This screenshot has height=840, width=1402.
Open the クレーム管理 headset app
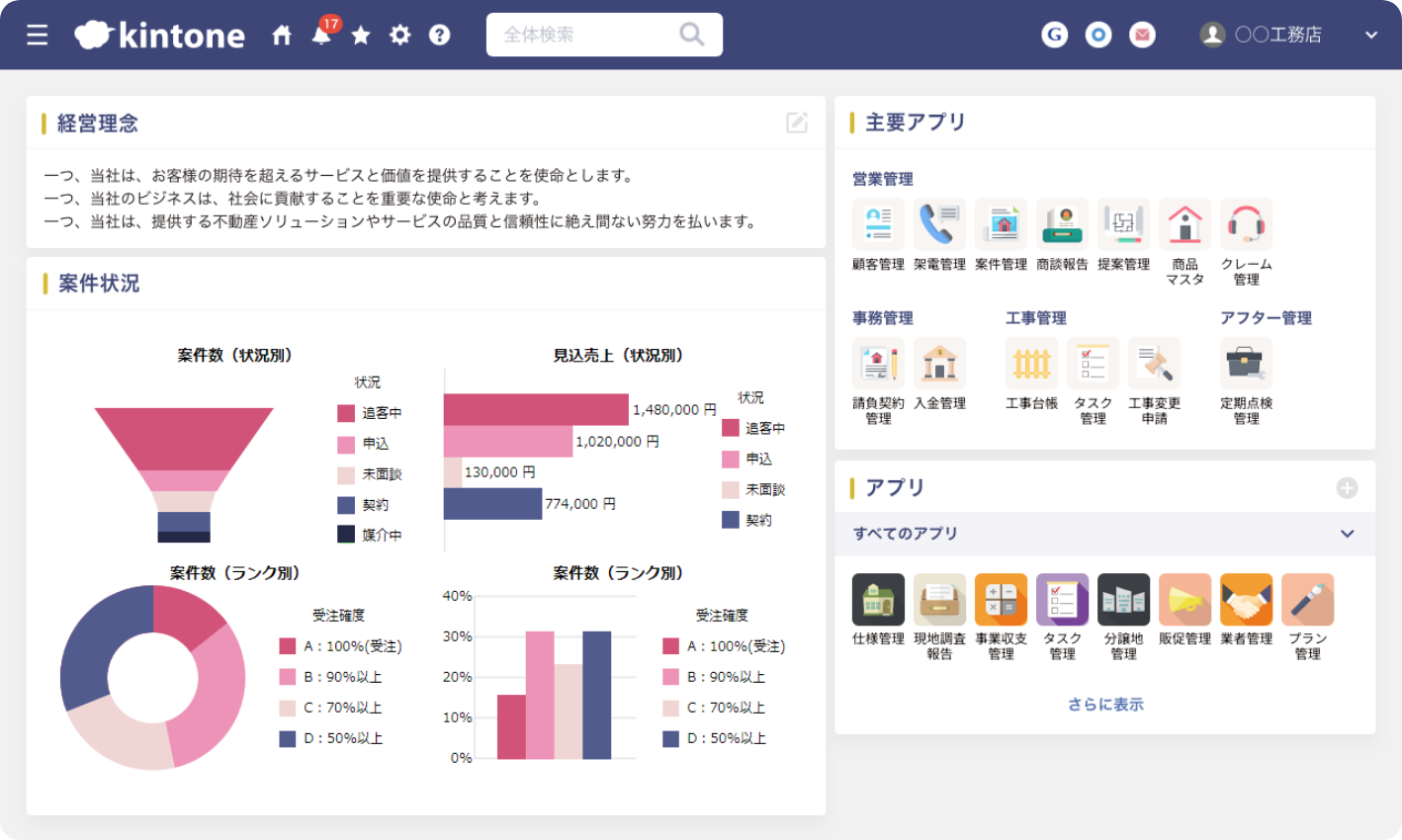click(1246, 224)
